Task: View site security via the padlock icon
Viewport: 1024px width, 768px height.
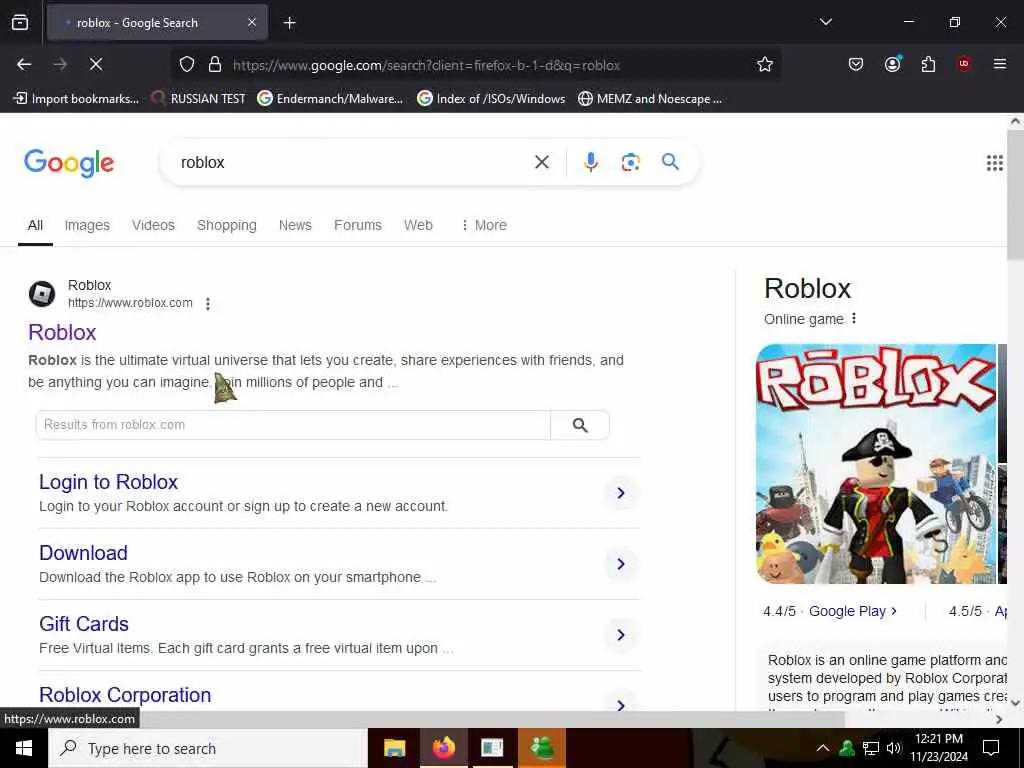Action: click(x=214, y=65)
